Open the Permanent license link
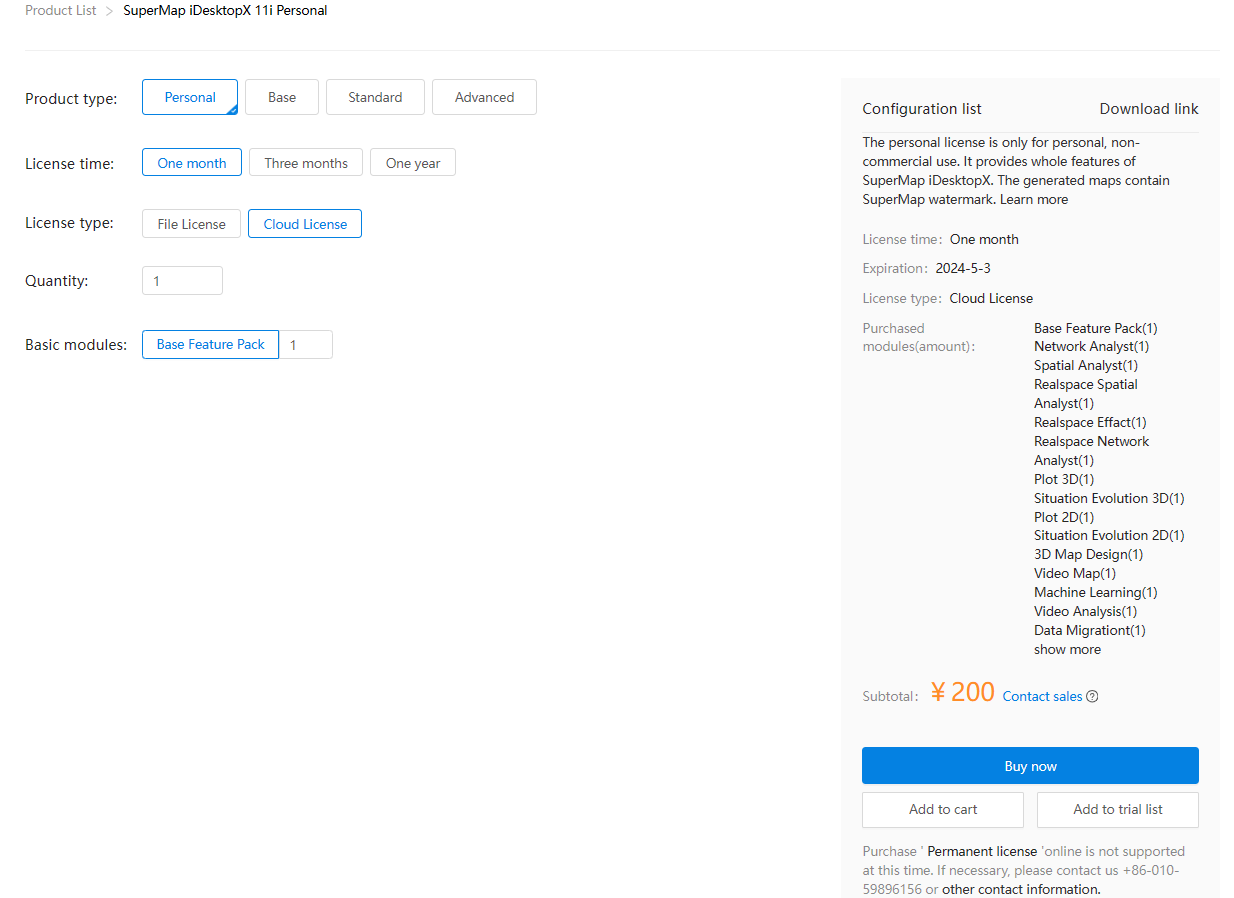The height and width of the screenshot is (898, 1234). pyautogui.click(x=982, y=851)
